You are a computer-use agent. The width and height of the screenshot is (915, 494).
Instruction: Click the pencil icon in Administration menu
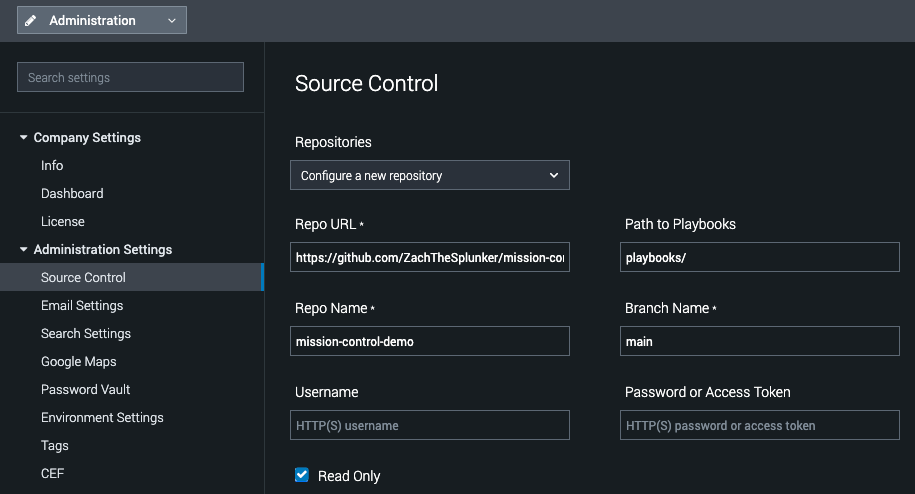pyautogui.click(x=31, y=20)
